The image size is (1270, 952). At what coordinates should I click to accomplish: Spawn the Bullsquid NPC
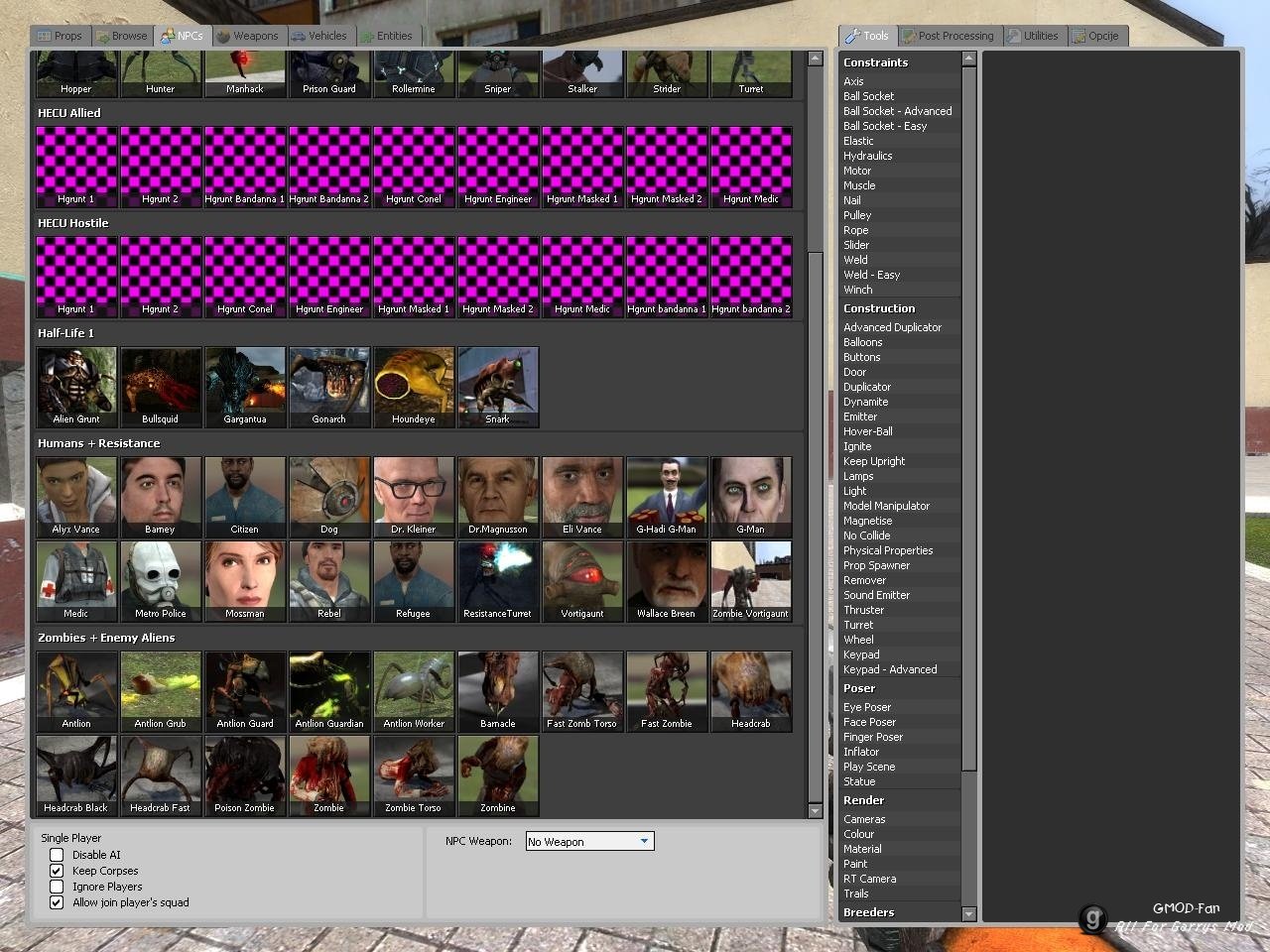(161, 387)
